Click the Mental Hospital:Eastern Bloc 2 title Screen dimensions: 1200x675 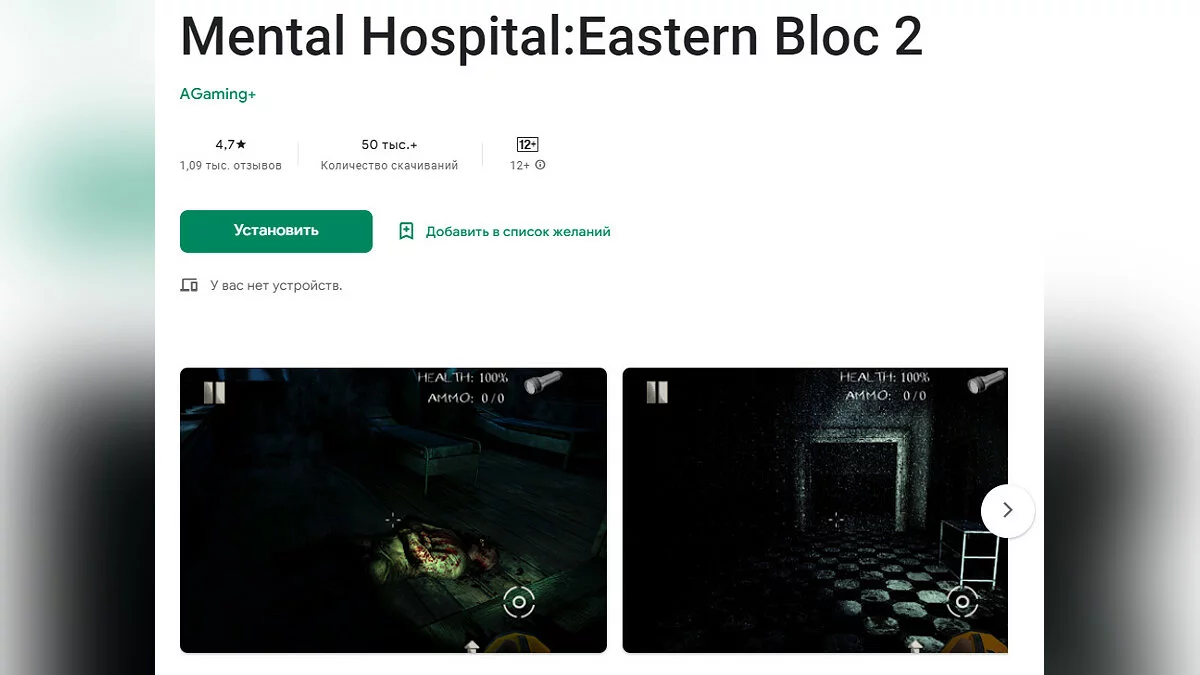551,36
